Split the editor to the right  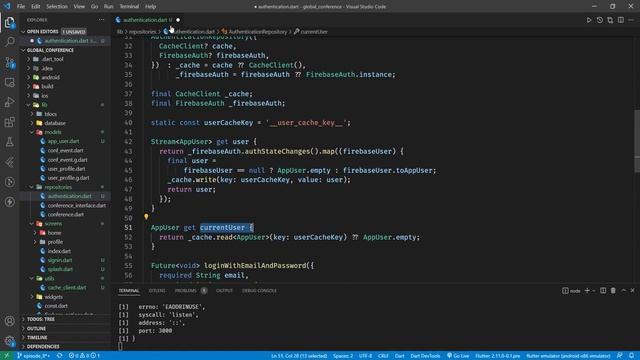point(620,20)
